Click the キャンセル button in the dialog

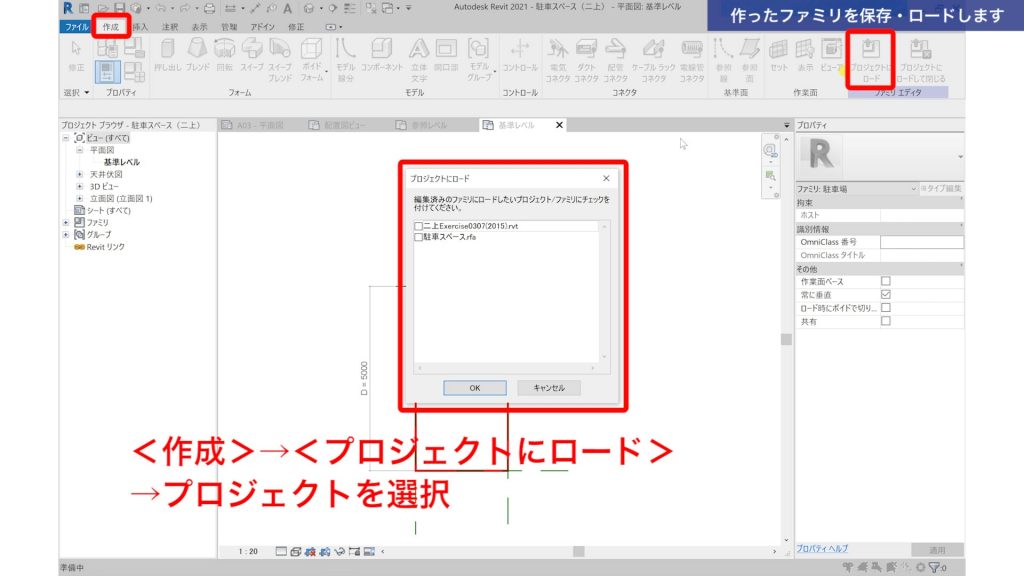click(x=548, y=388)
